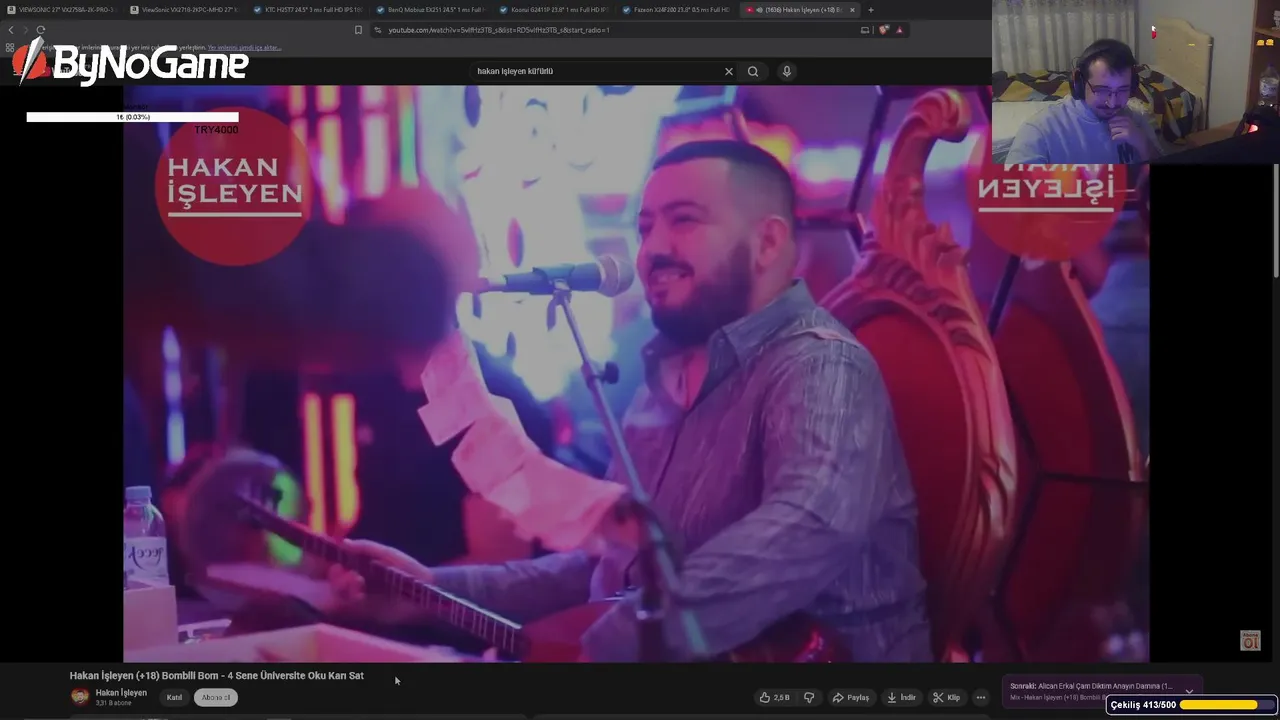Click the picture-in-picture icon in address bar
The height and width of the screenshot is (720, 1280).
tap(865, 30)
